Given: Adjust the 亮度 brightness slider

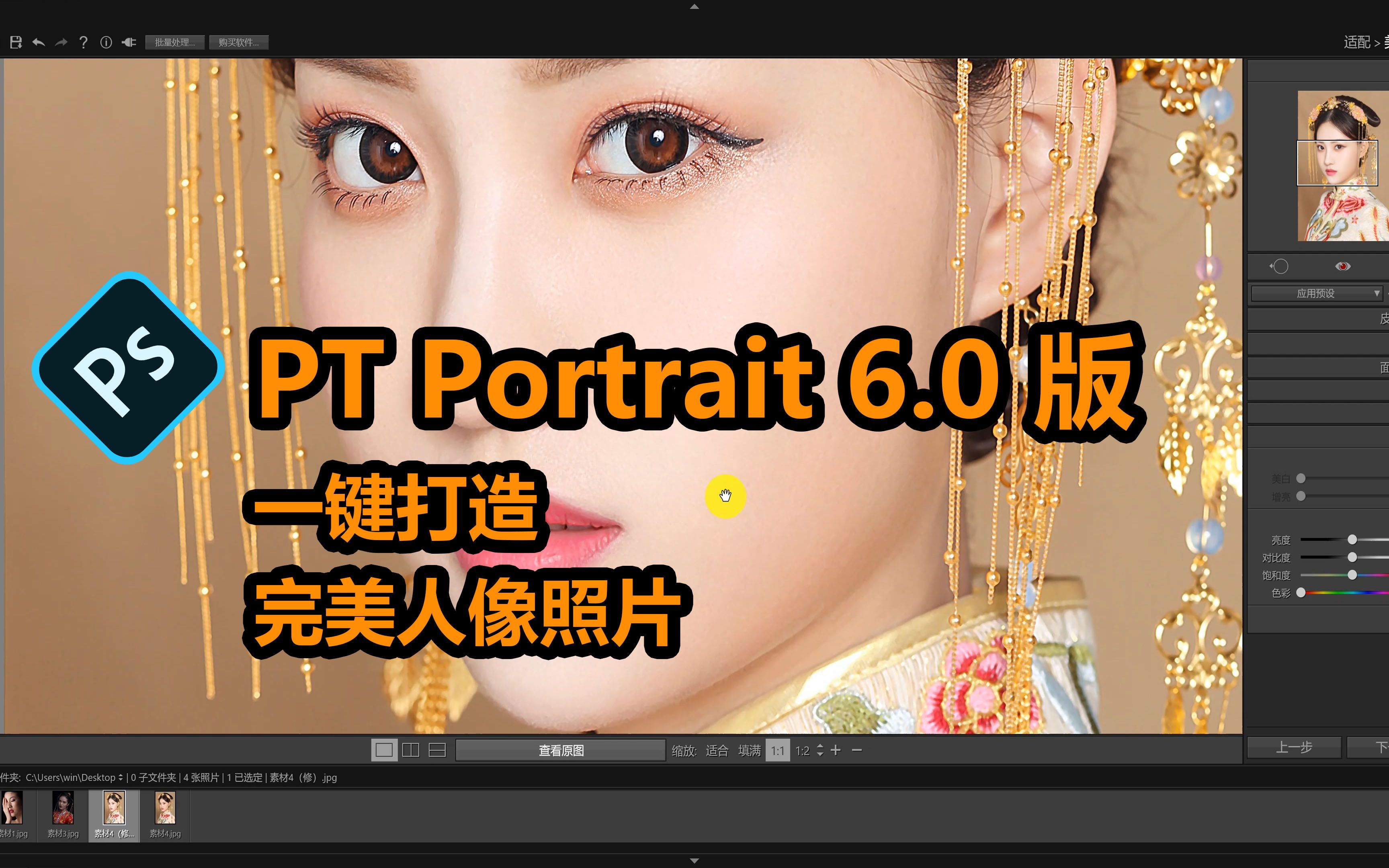Looking at the screenshot, I should pyautogui.click(x=1352, y=540).
